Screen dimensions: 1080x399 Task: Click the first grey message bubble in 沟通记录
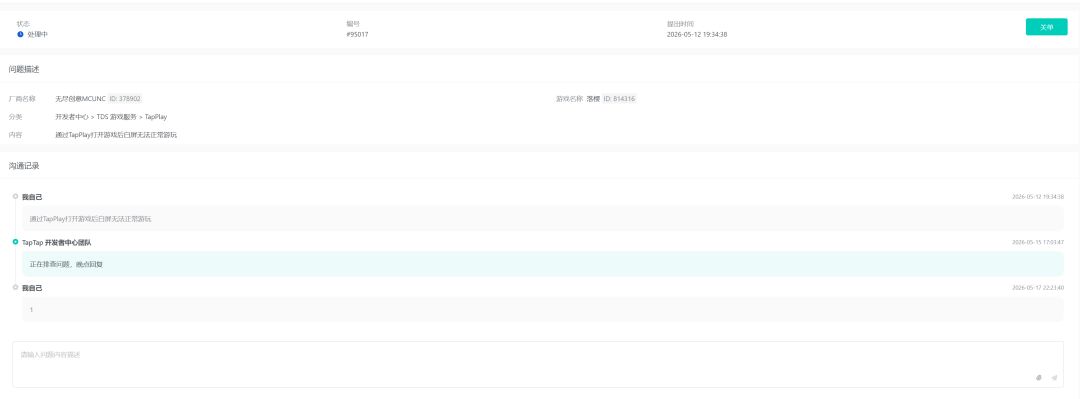click(x=543, y=218)
